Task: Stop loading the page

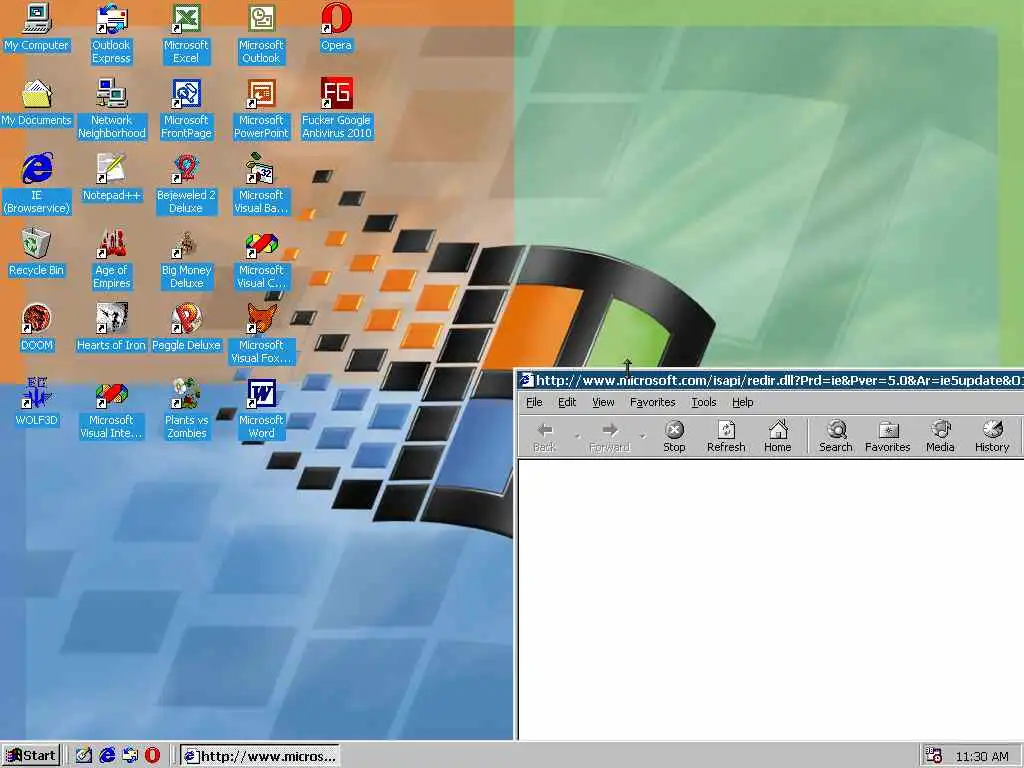Action: point(674,436)
